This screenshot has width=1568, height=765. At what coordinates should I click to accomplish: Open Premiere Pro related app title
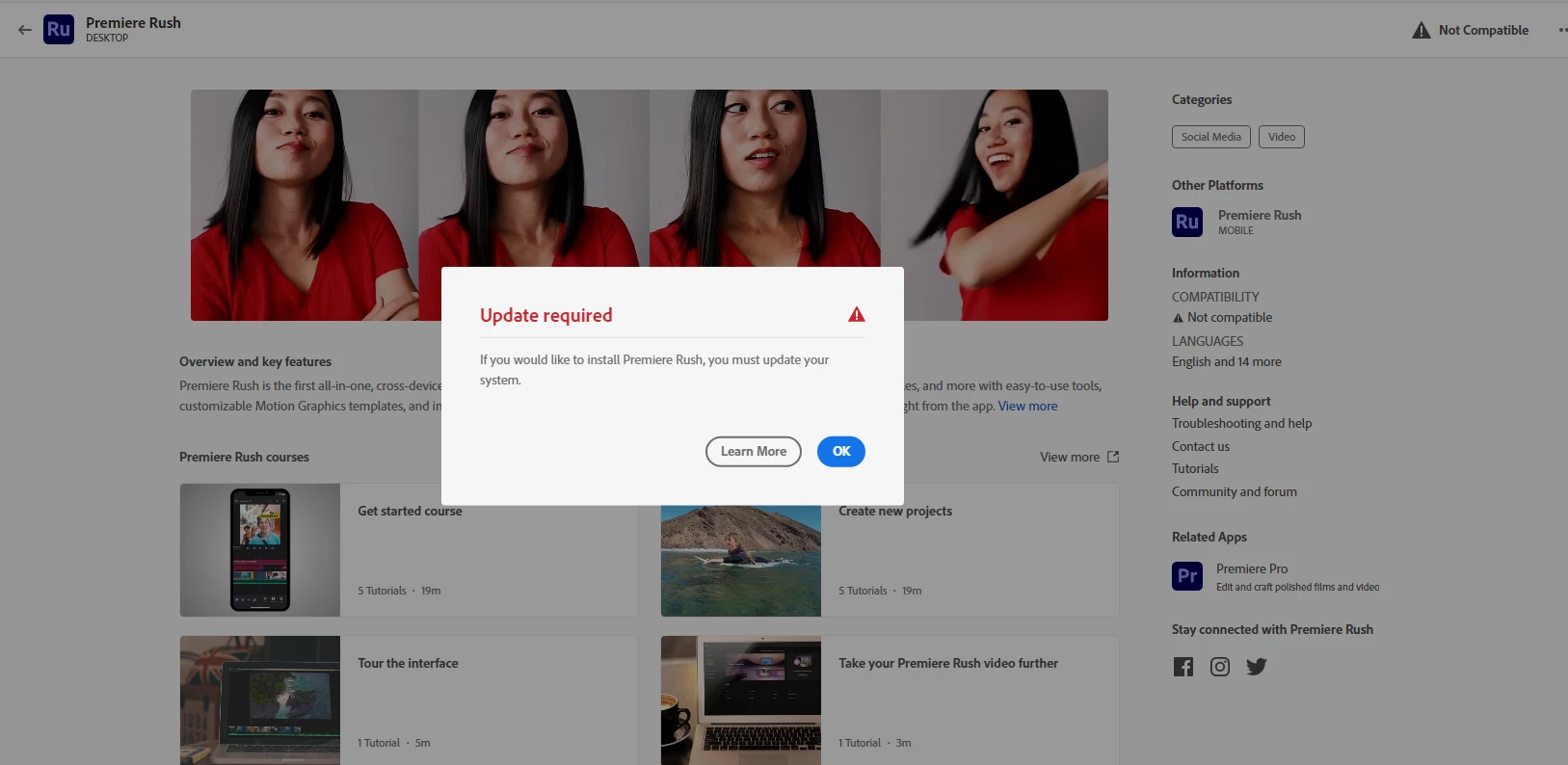[x=1252, y=569]
